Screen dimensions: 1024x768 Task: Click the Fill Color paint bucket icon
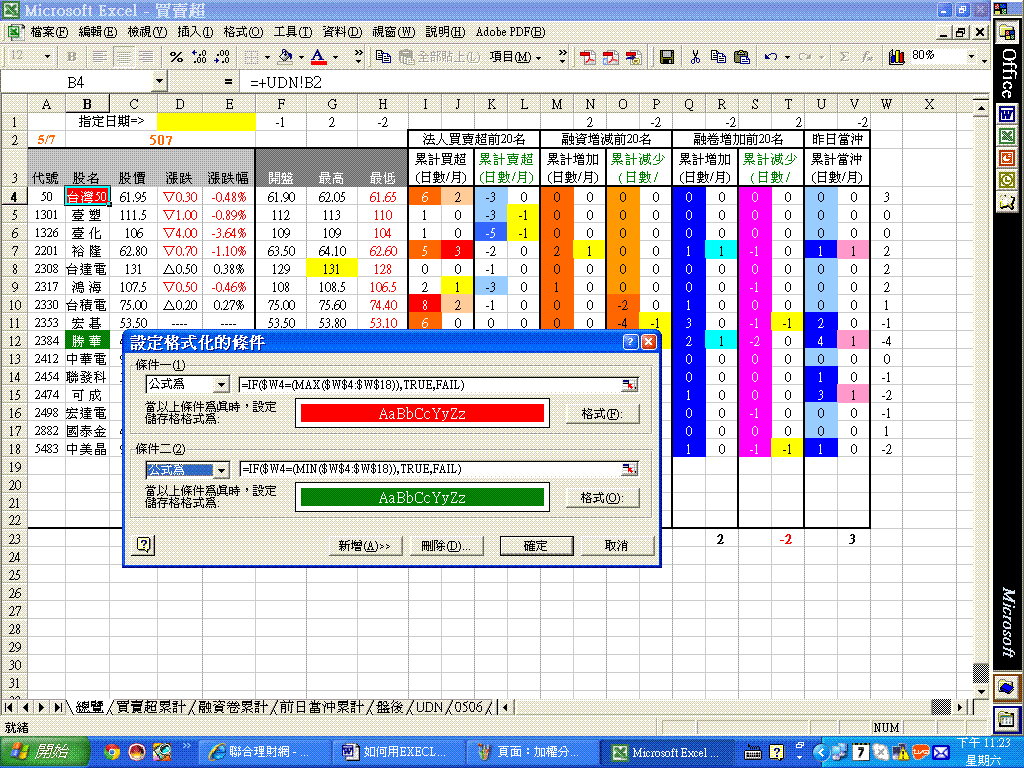285,57
